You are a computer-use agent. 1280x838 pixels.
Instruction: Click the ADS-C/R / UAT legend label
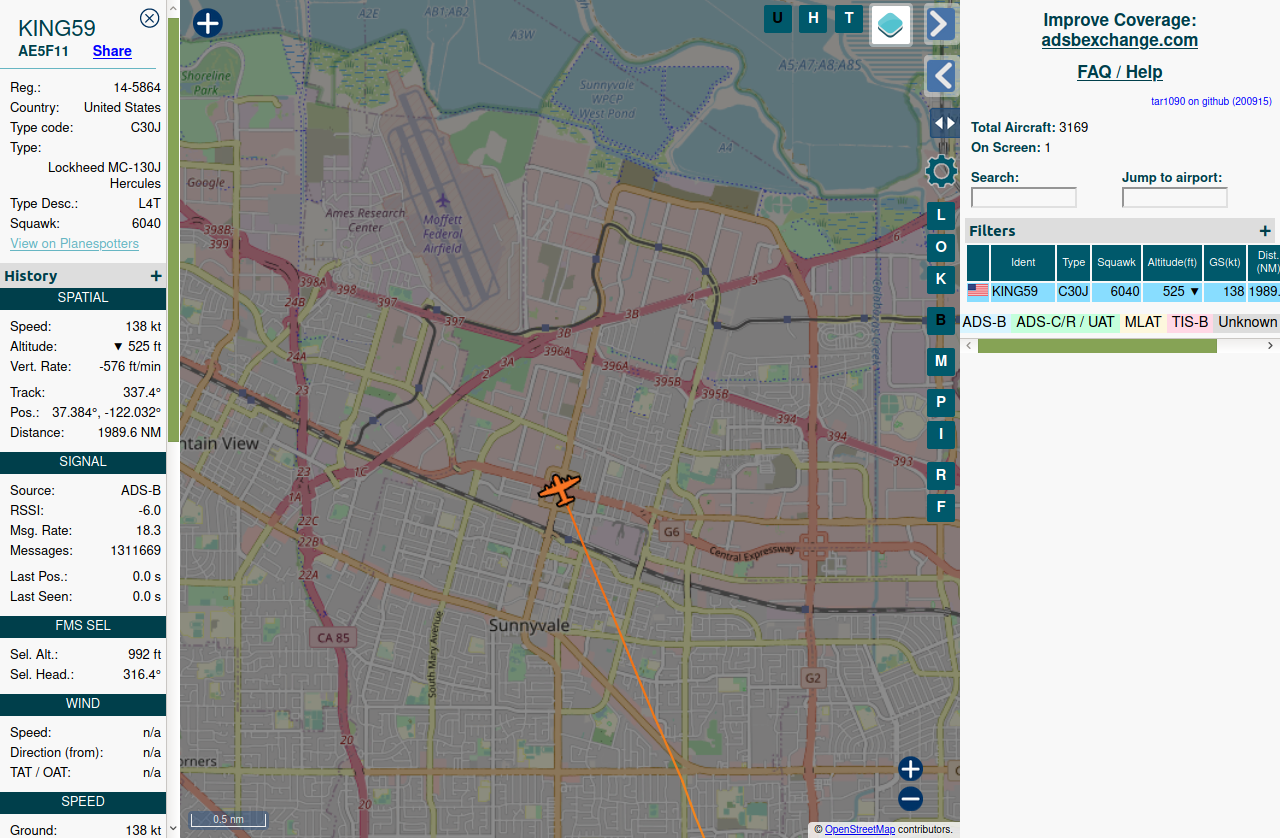(x=1065, y=322)
